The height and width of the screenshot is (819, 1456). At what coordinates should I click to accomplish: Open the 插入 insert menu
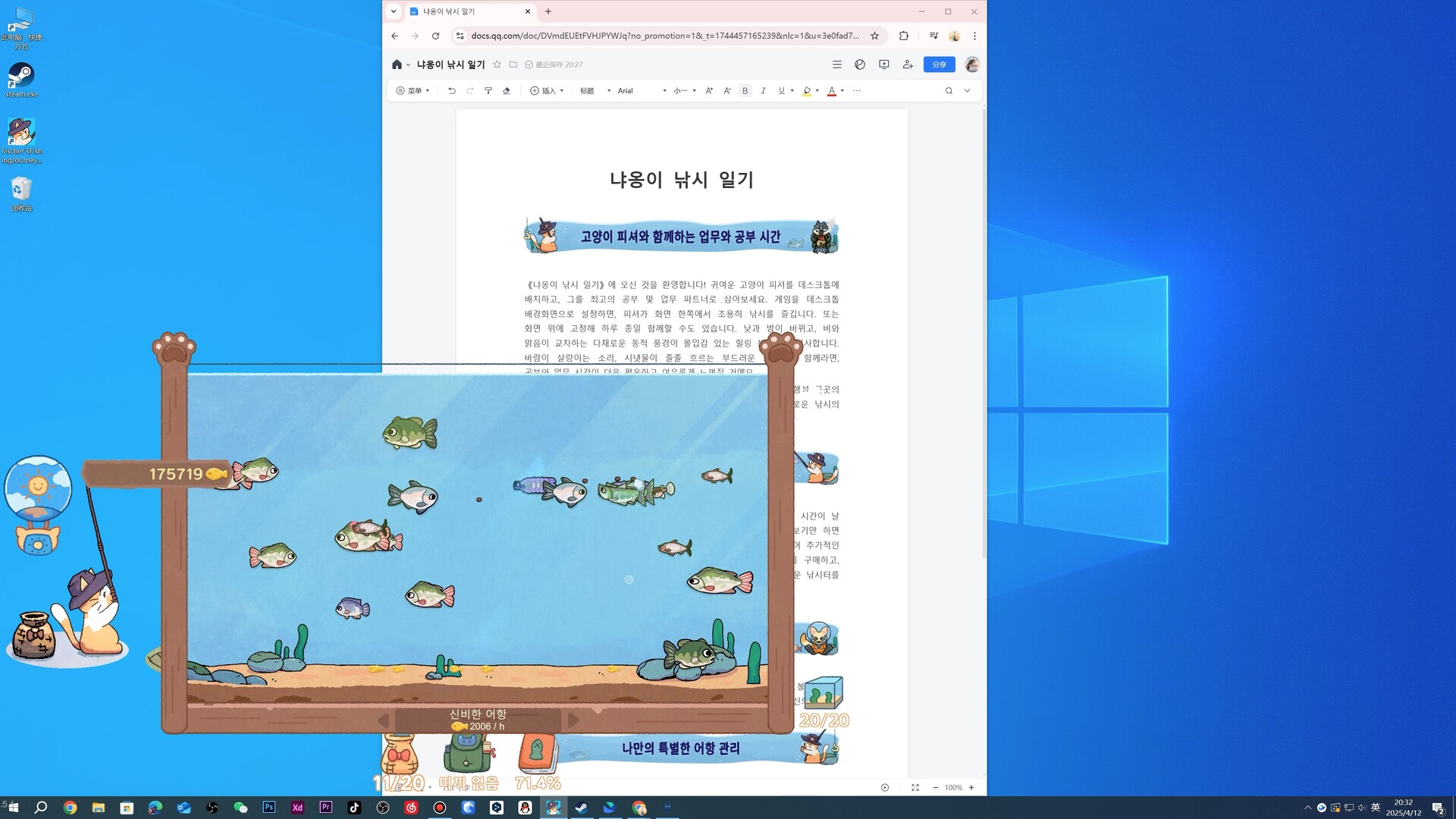(x=547, y=90)
